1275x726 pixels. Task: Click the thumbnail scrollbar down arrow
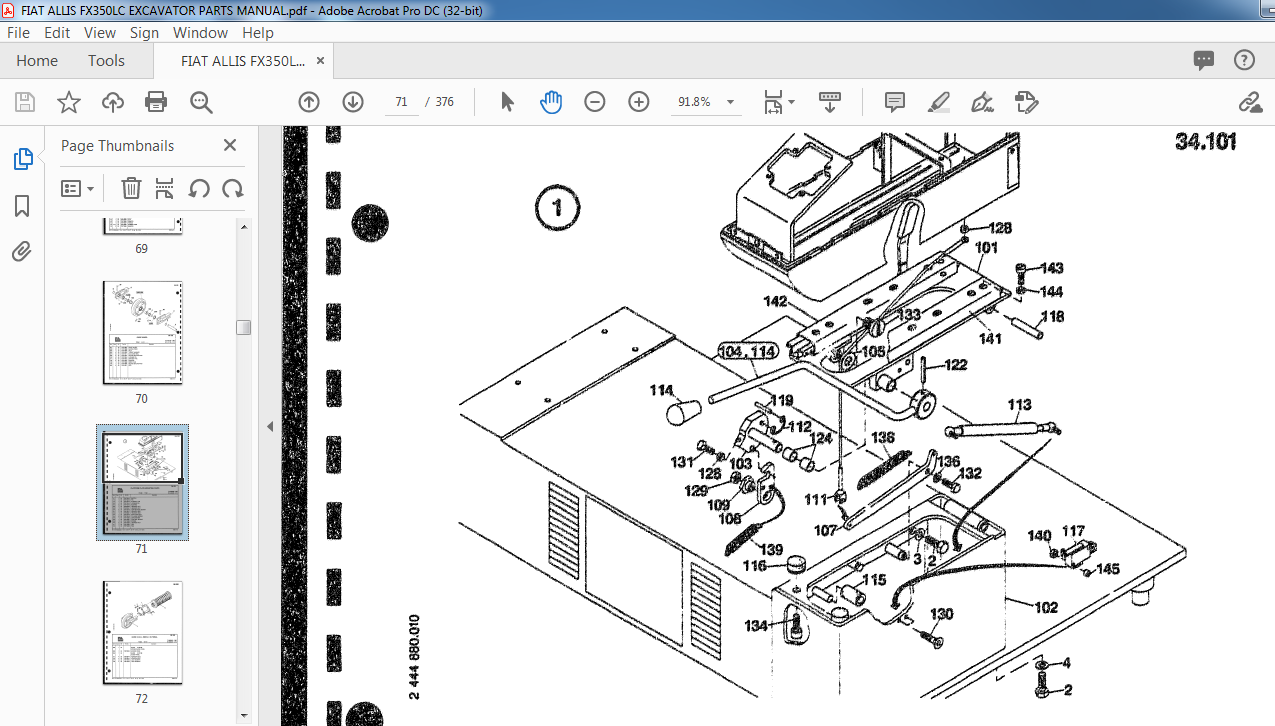(x=243, y=714)
